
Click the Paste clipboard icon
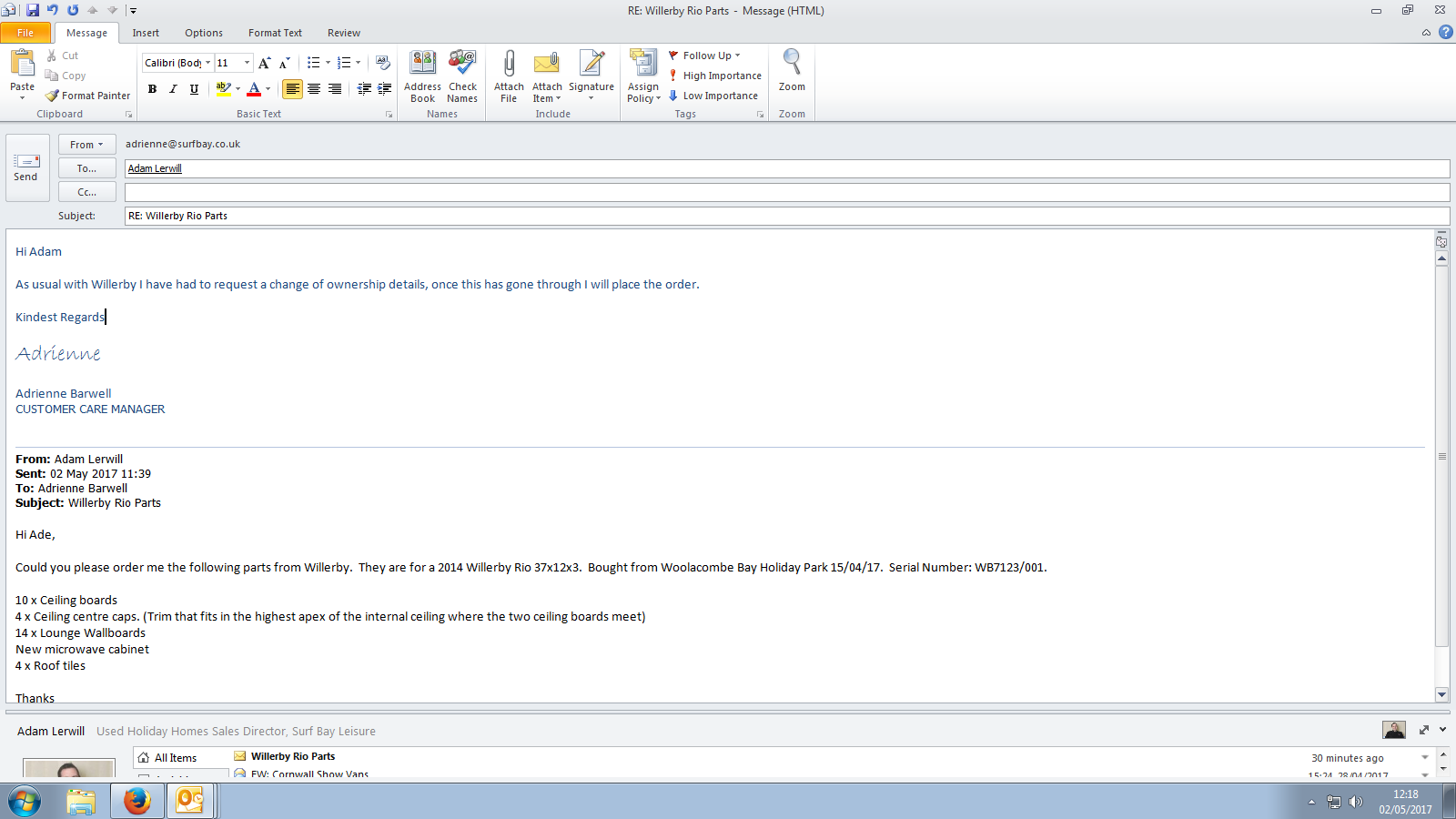point(22,64)
